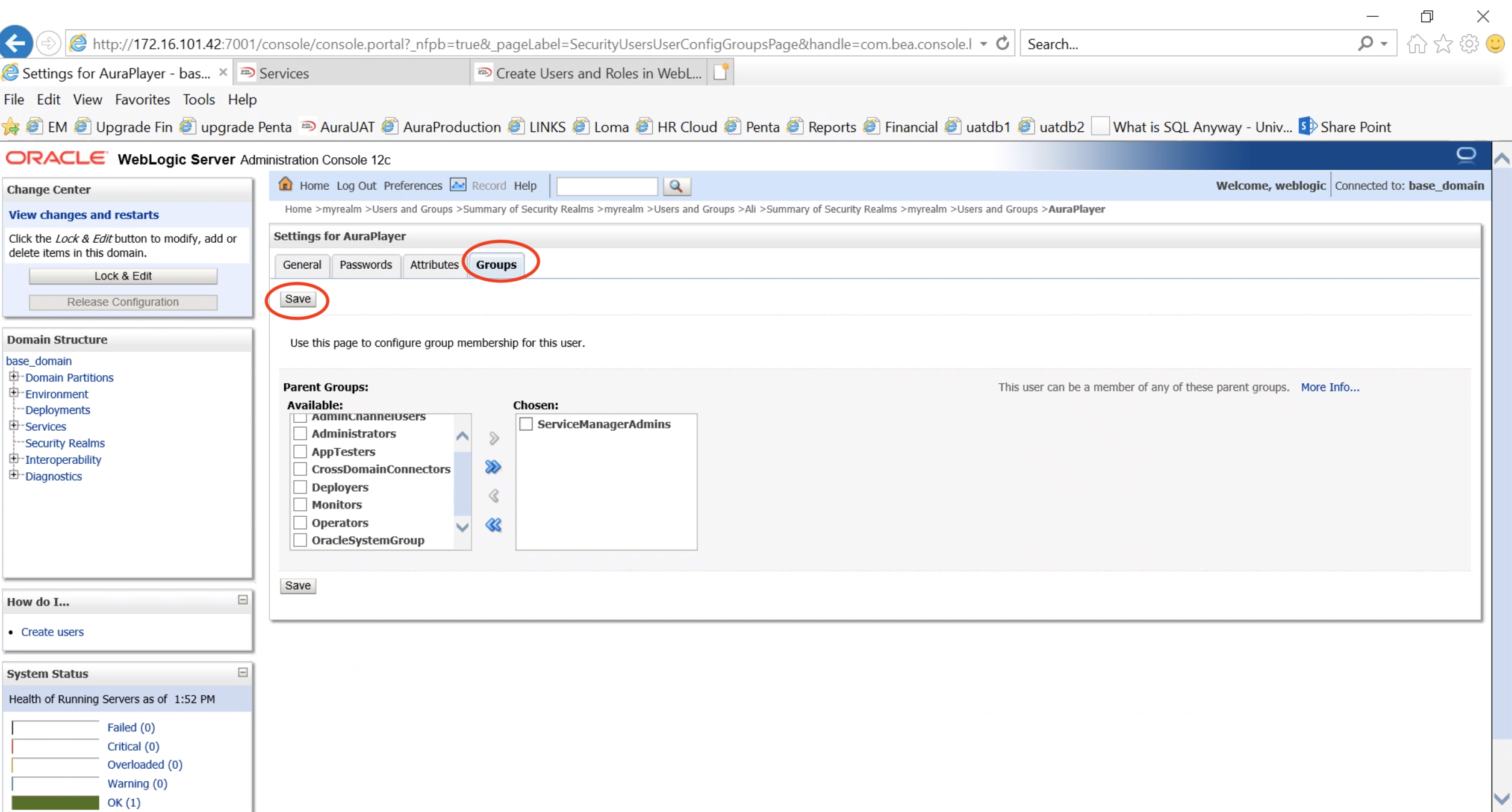
Task: Check the OracleSystemGroup checkbox
Action: (300, 540)
